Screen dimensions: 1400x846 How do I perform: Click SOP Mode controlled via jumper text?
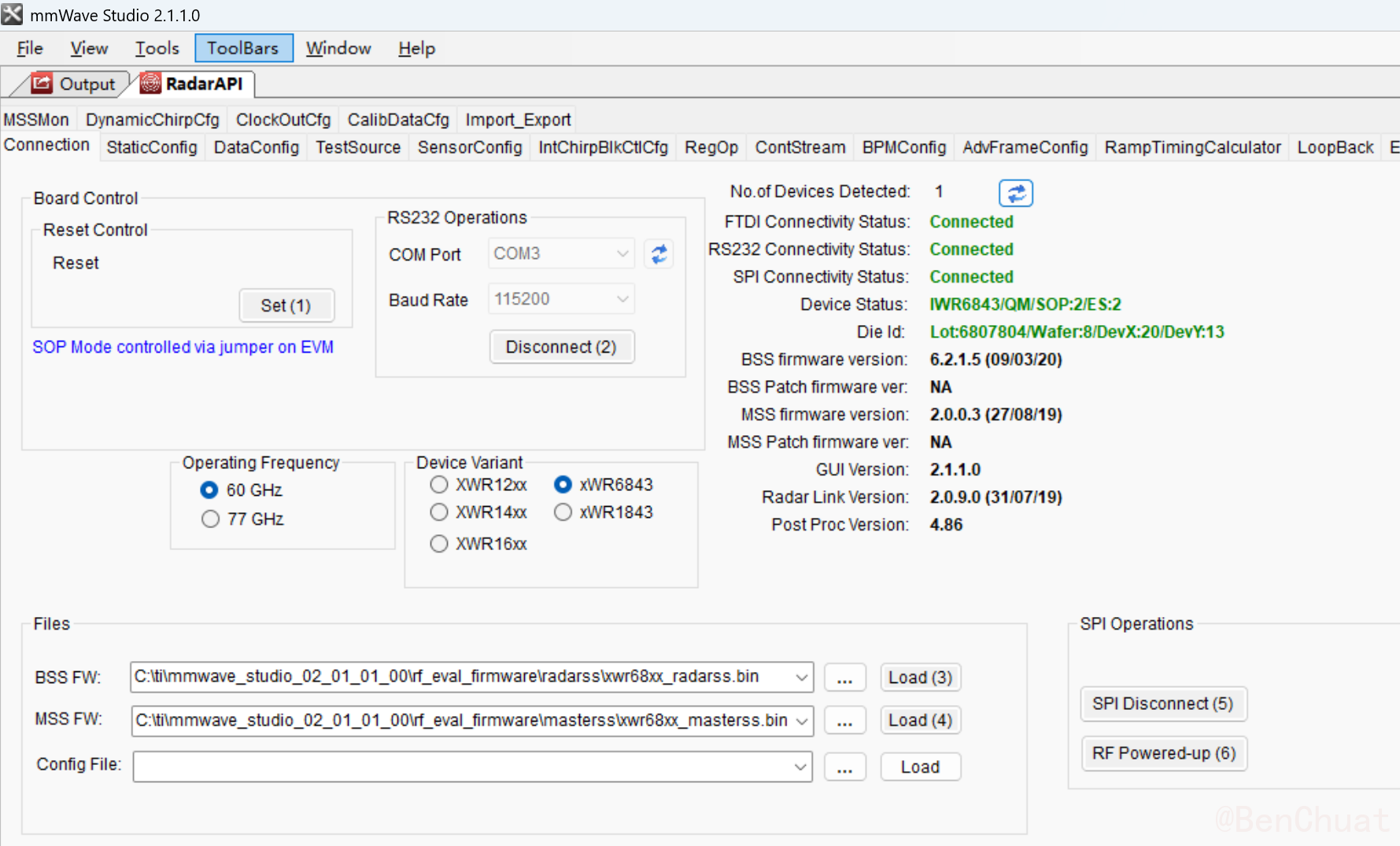coord(183,347)
